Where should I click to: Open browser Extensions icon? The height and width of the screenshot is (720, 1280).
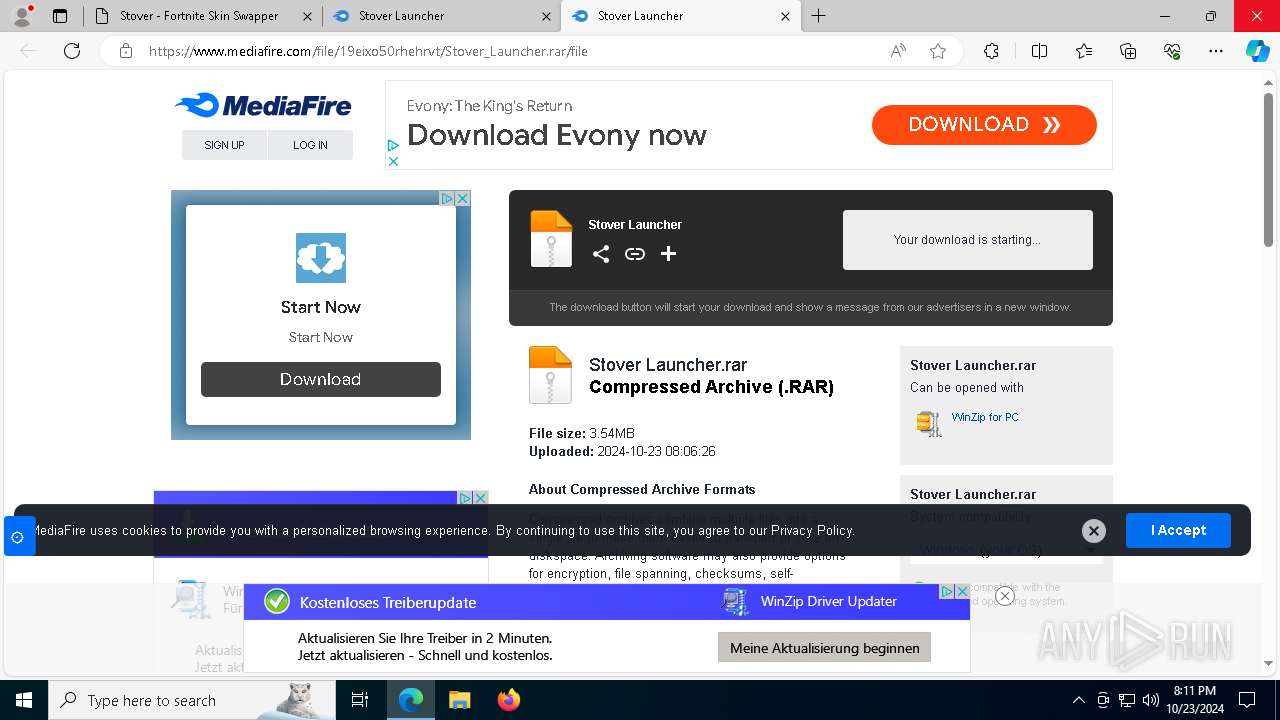(x=991, y=51)
